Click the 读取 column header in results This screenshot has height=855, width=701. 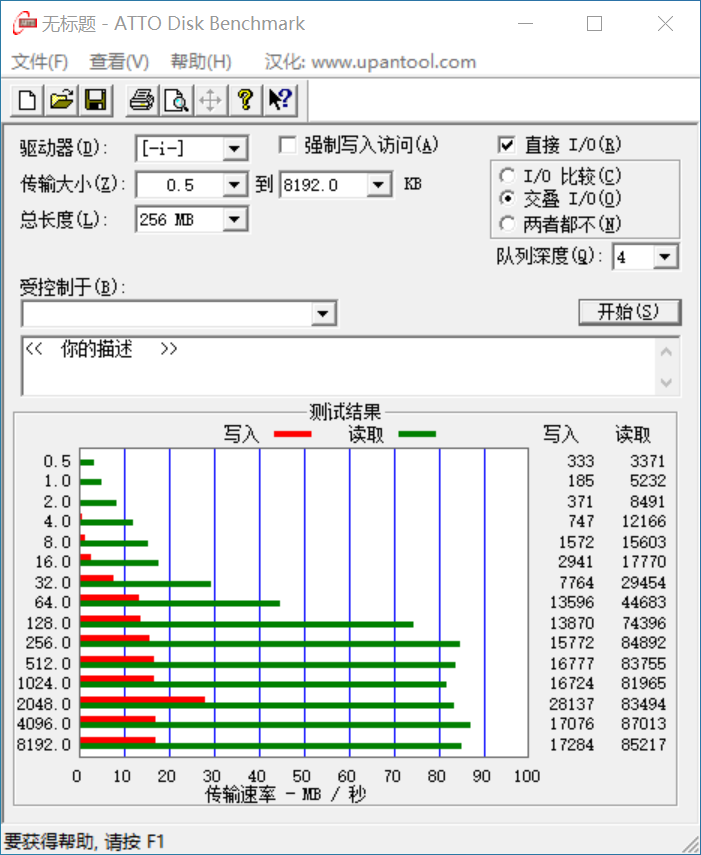[633, 435]
